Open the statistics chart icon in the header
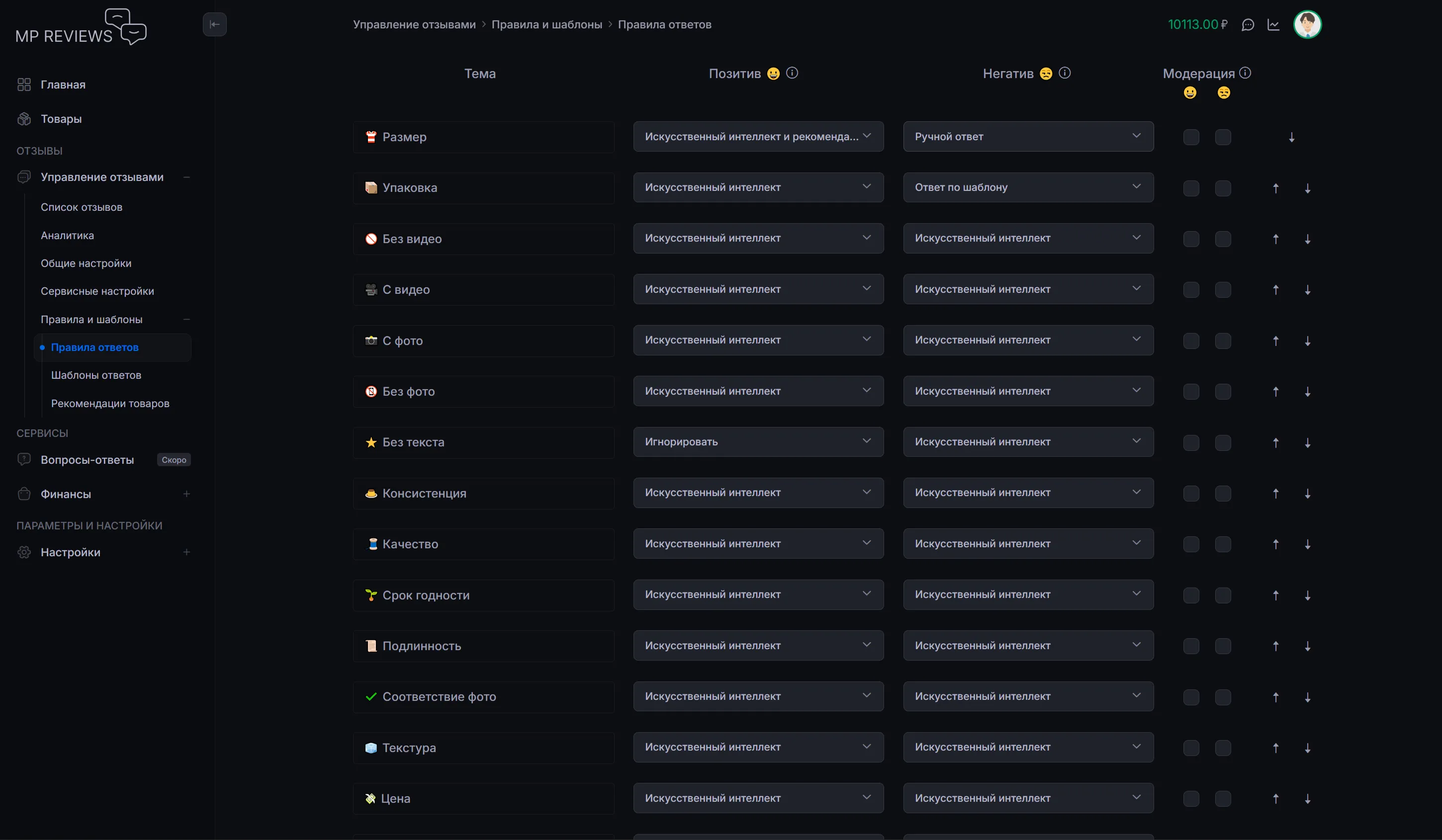This screenshot has width=1442, height=840. click(1273, 24)
